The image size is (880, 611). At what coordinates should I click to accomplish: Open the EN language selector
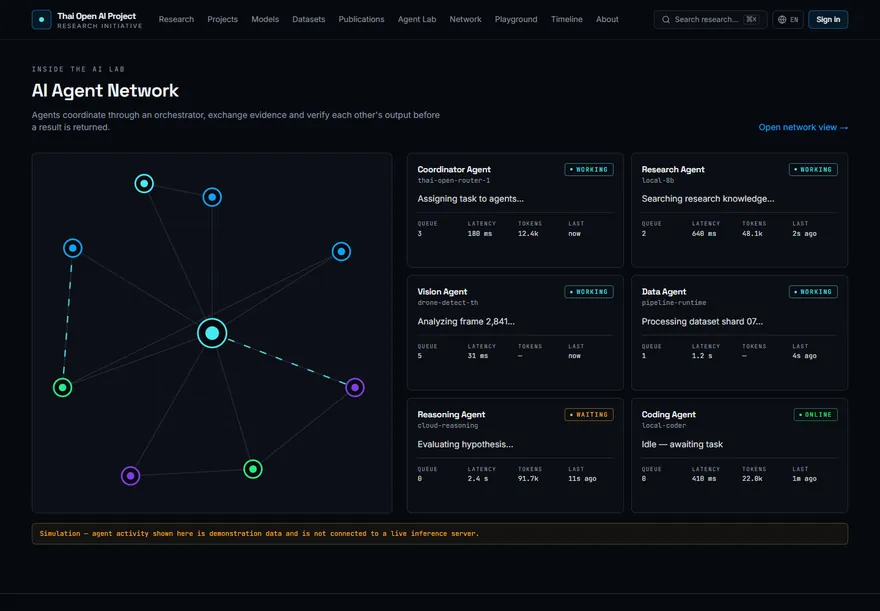click(x=788, y=20)
